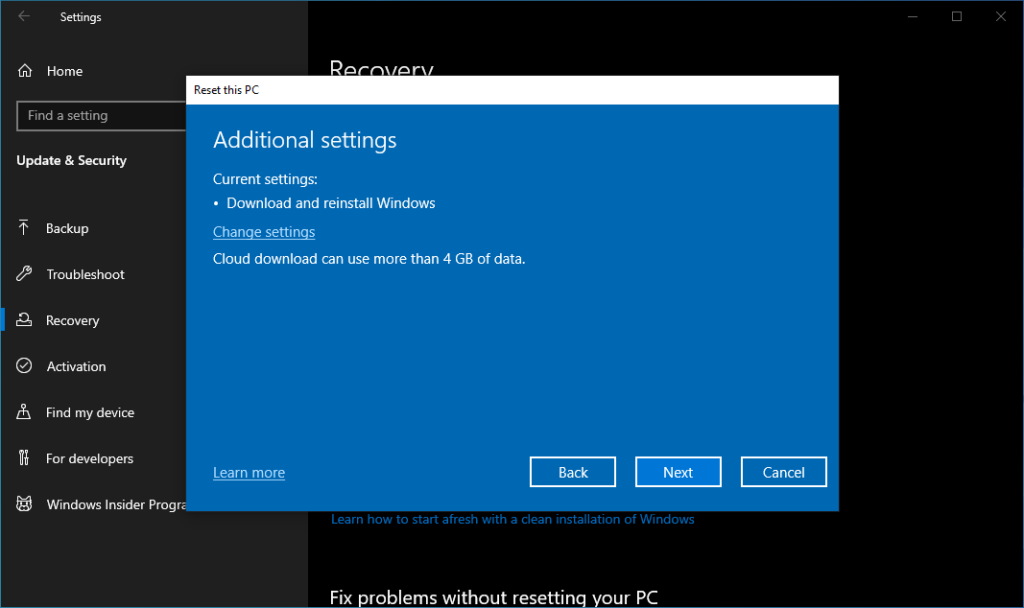Click inside the Find a setting search box
The height and width of the screenshot is (608, 1024).
100,116
